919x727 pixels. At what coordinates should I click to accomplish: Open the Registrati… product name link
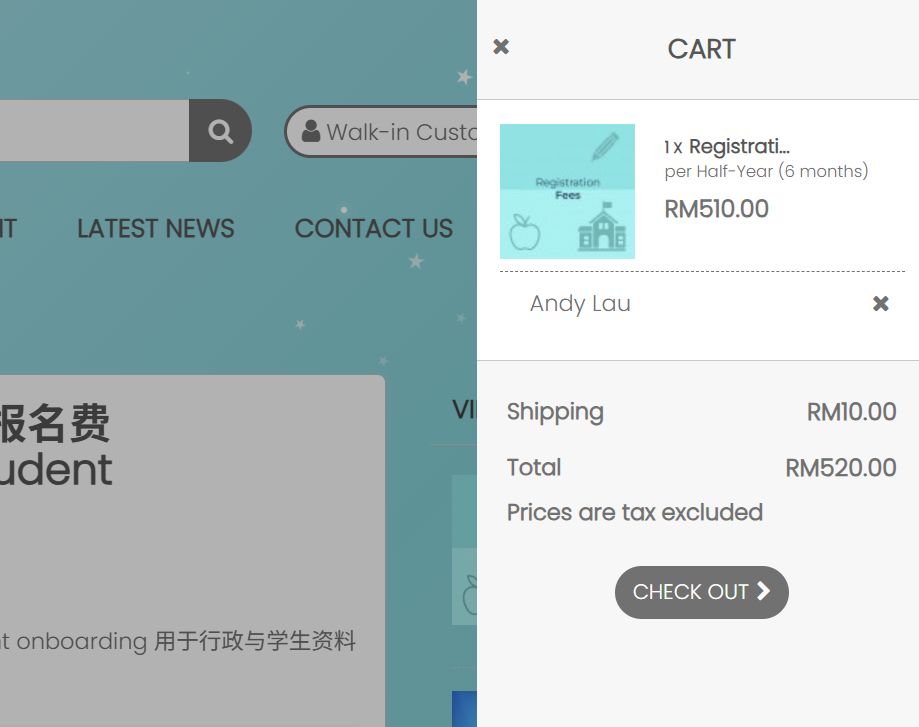click(x=739, y=147)
